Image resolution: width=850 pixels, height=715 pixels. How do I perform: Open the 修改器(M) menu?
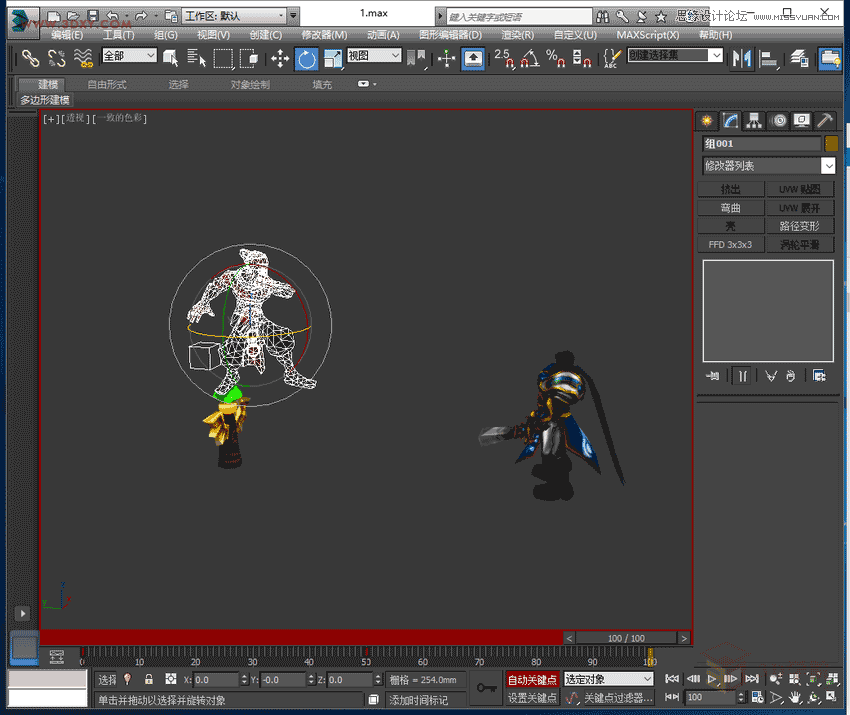(324, 34)
